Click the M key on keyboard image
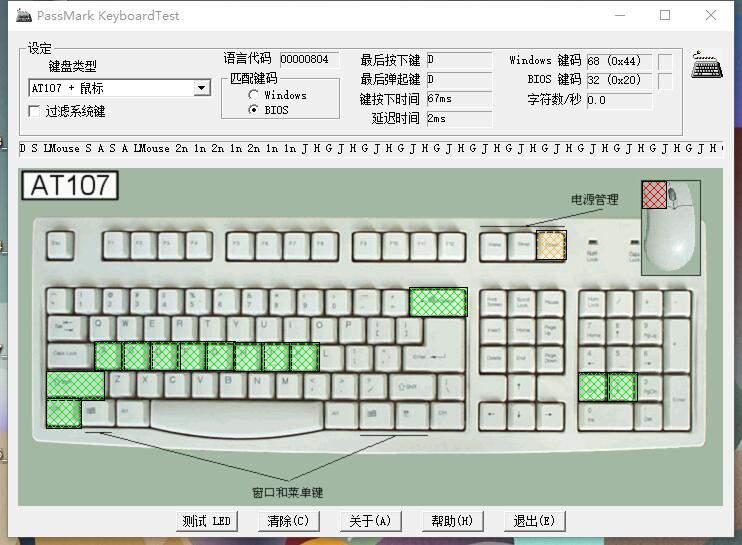The image size is (742, 545). 287,384
